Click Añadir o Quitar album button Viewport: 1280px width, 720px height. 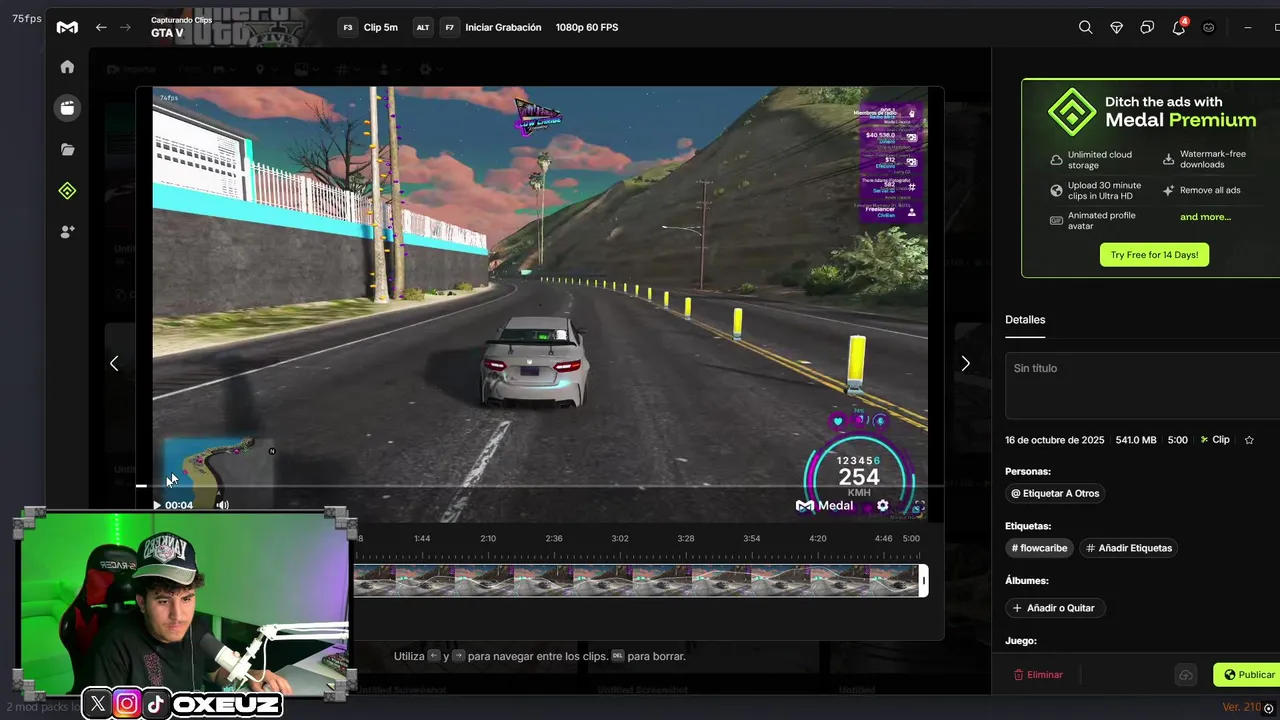coord(1053,608)
